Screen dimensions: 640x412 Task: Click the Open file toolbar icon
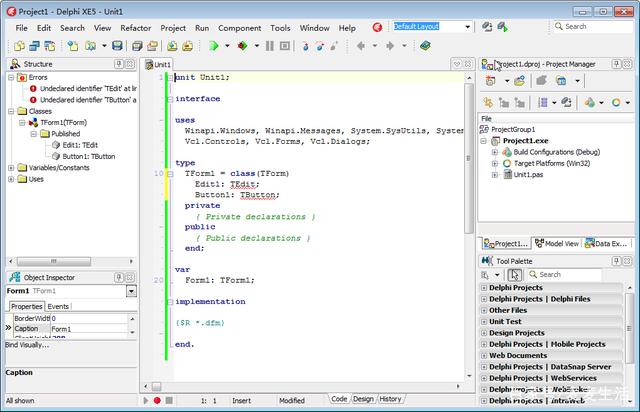90,46
